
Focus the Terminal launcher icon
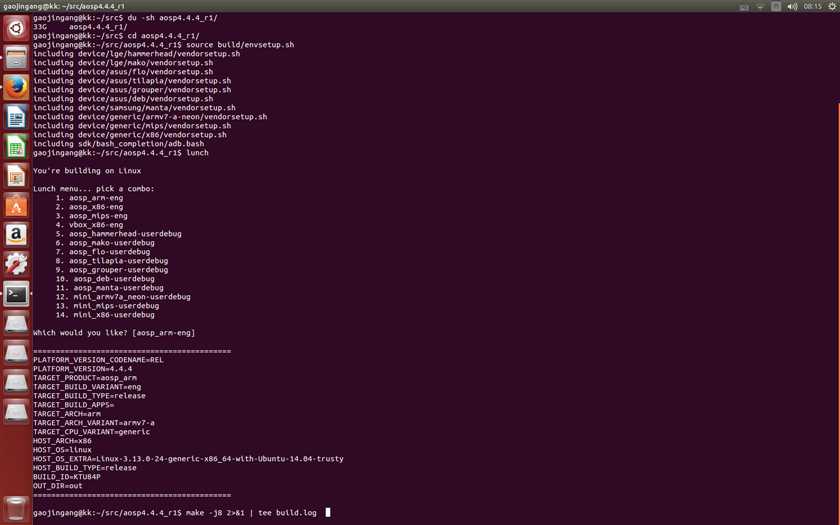point(16,294)
